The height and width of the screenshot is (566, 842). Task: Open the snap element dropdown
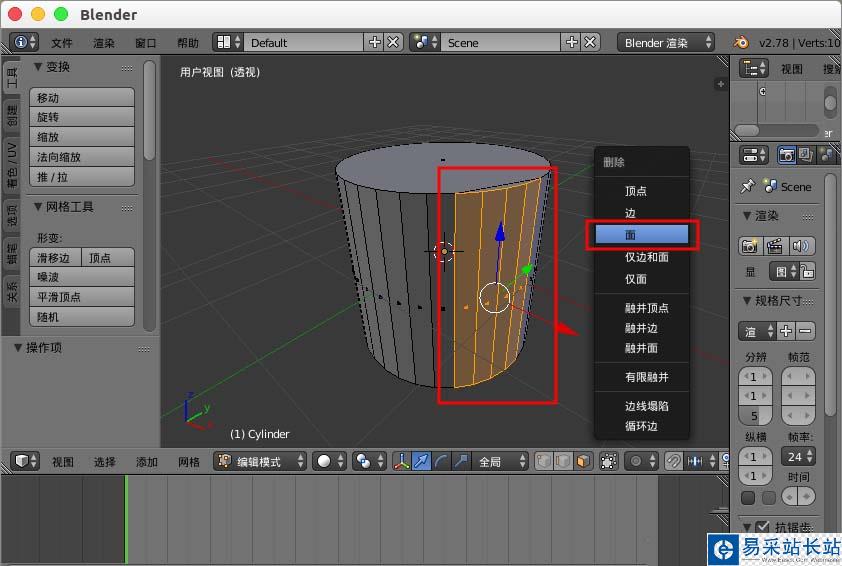click(700, 461)
